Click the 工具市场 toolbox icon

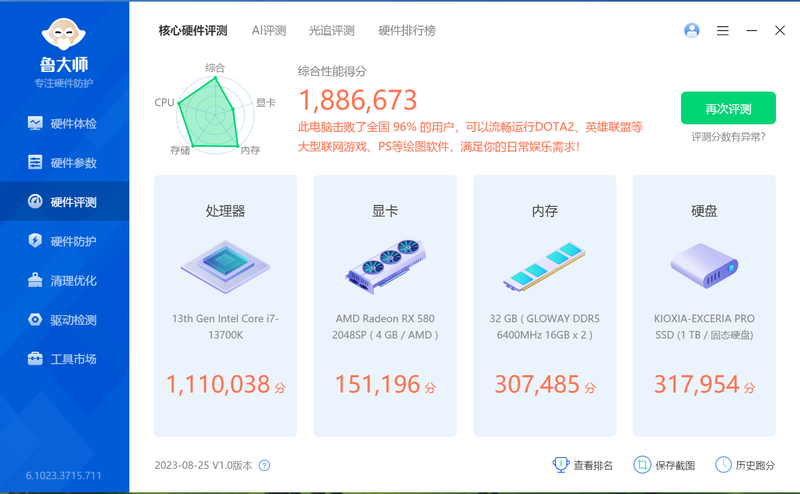click(35, 359)
